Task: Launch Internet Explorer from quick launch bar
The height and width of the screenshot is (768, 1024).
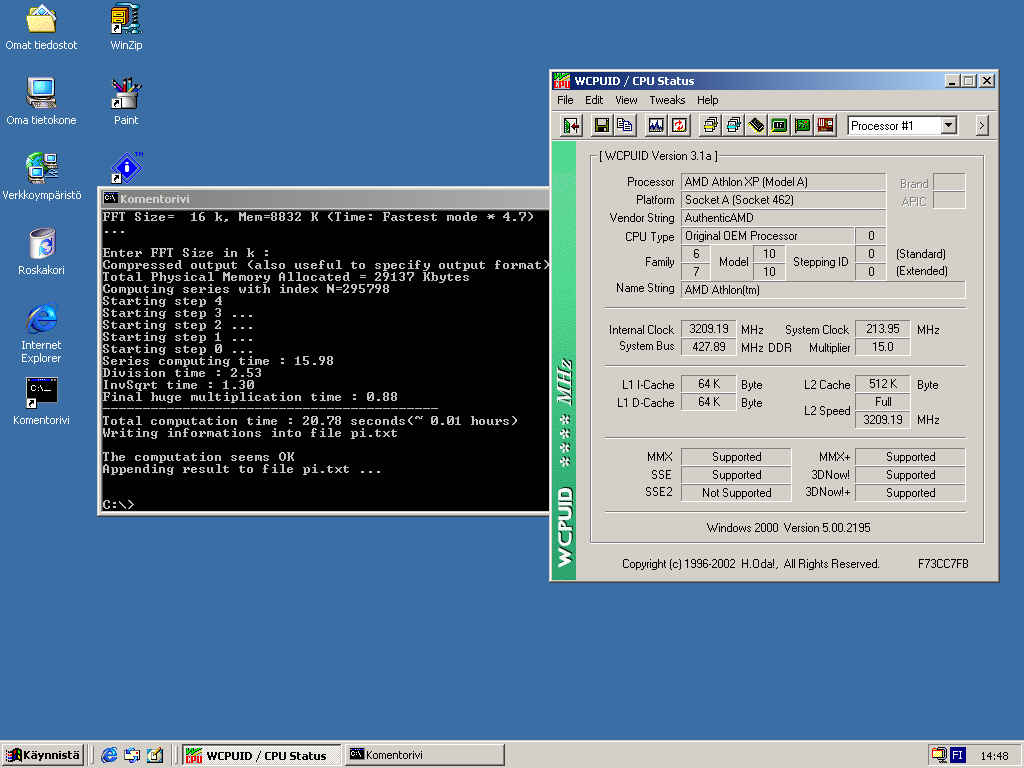Action: click(x=109, y=755)
